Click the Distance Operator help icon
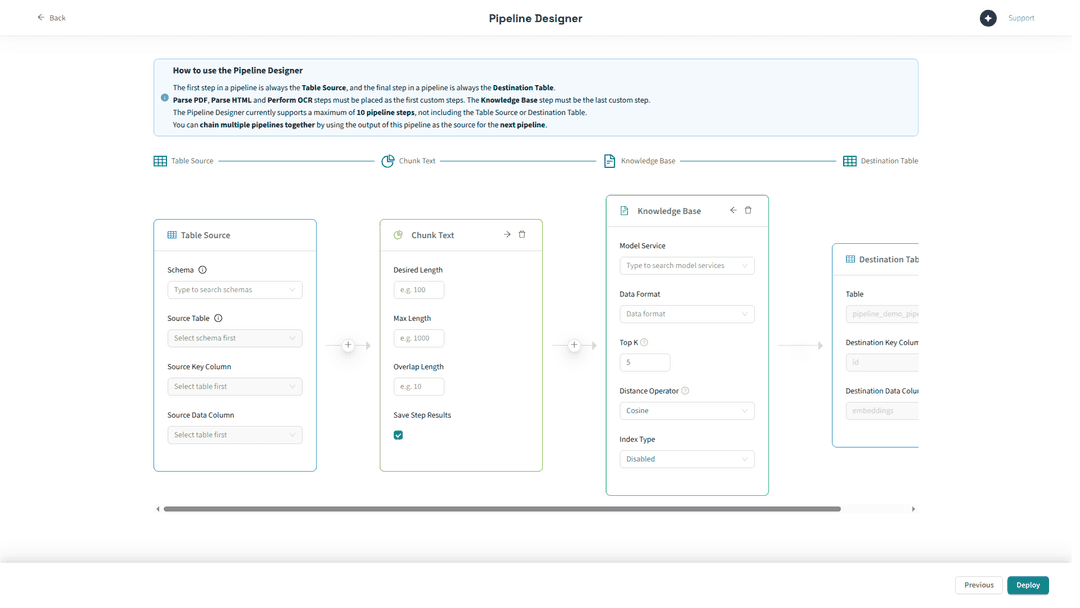1080x608 pixels. click(x=685, y=391)
